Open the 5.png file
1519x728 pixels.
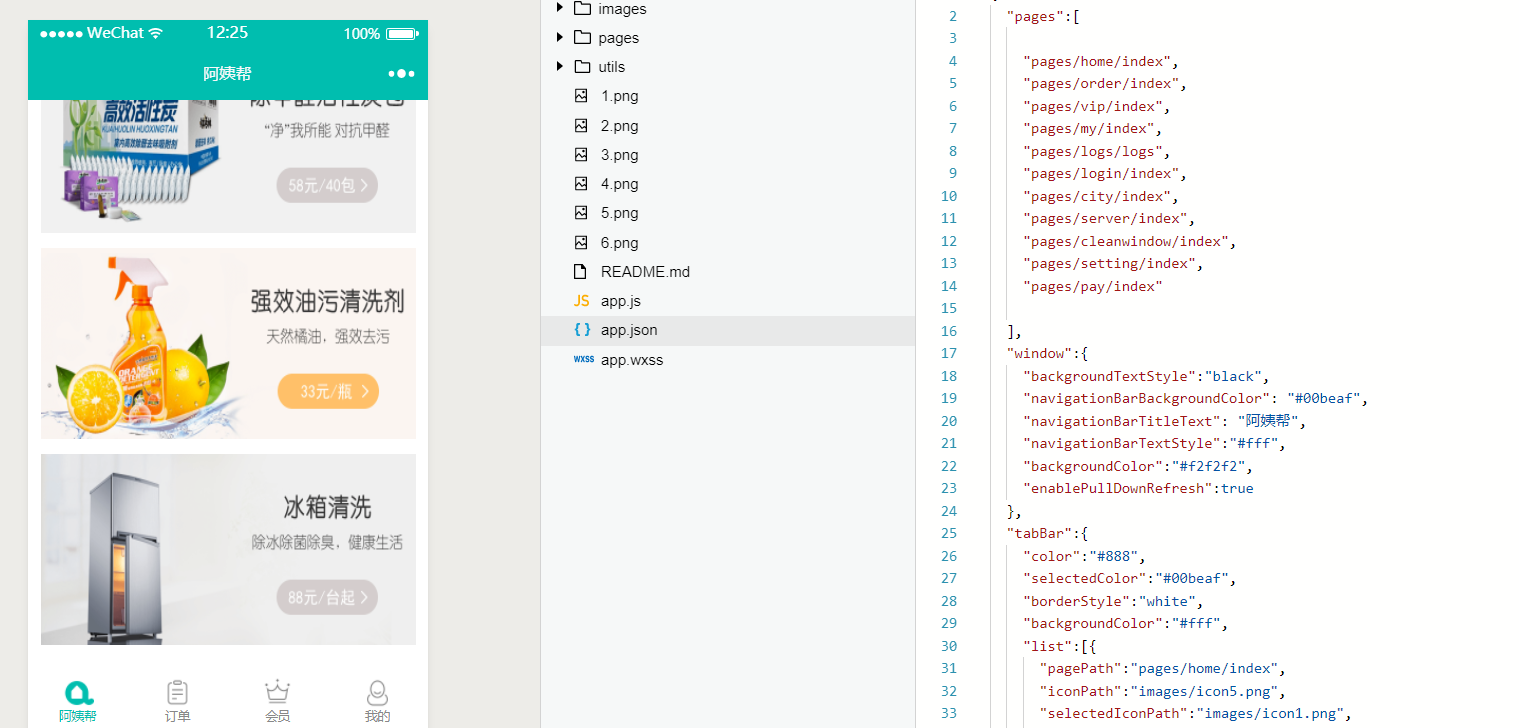coord(619,213)
